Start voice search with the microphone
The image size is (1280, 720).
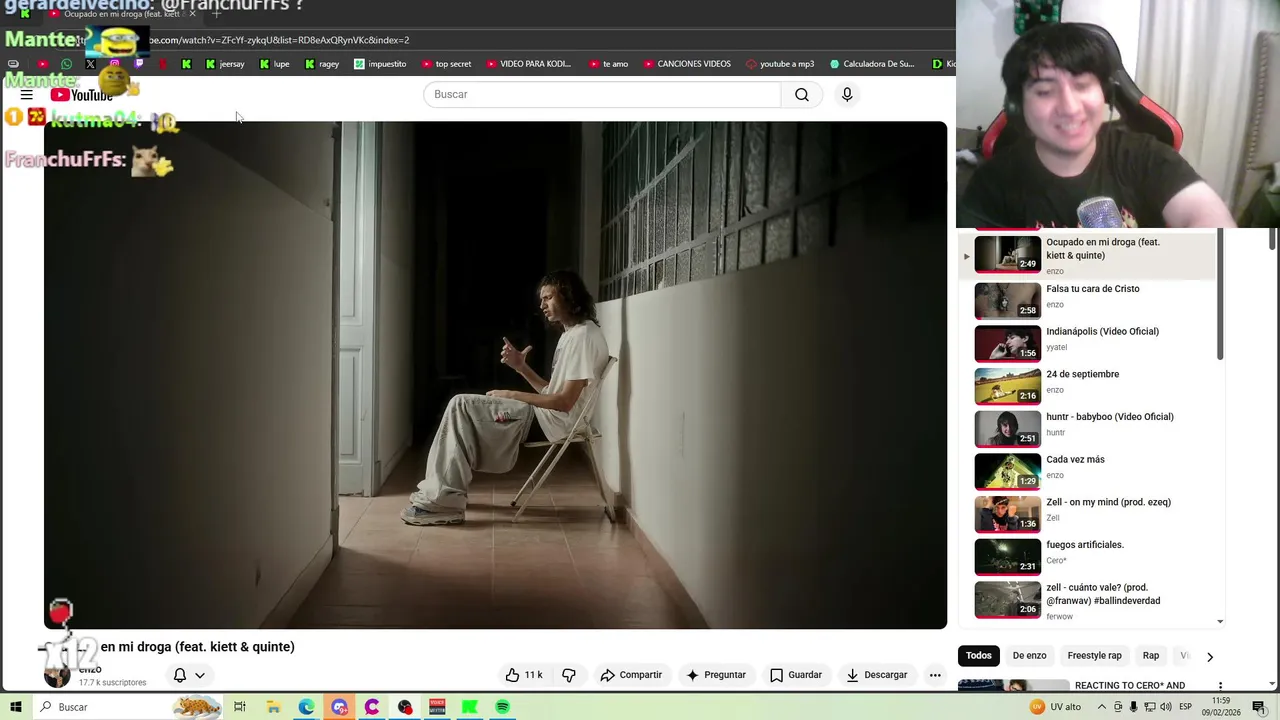tap(847, 94)
